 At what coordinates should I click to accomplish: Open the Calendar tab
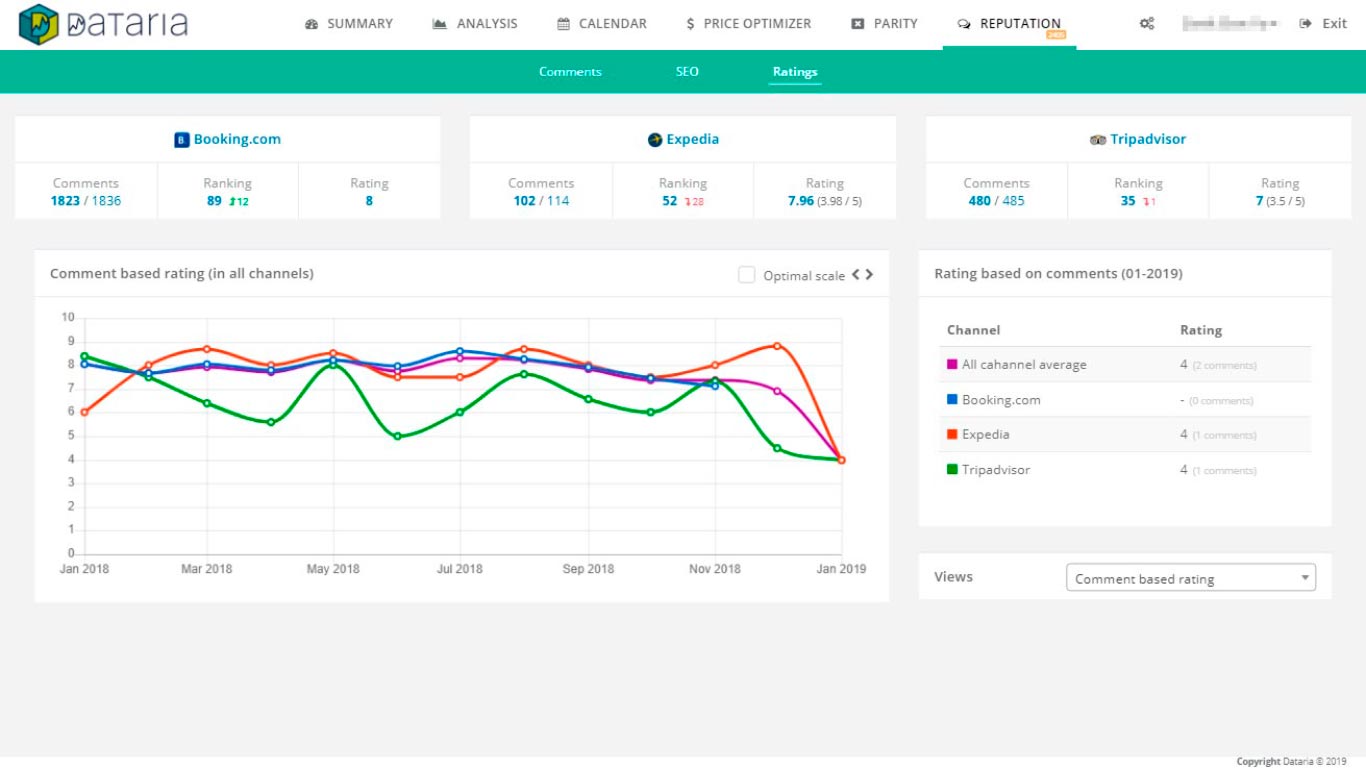(602, 23)
